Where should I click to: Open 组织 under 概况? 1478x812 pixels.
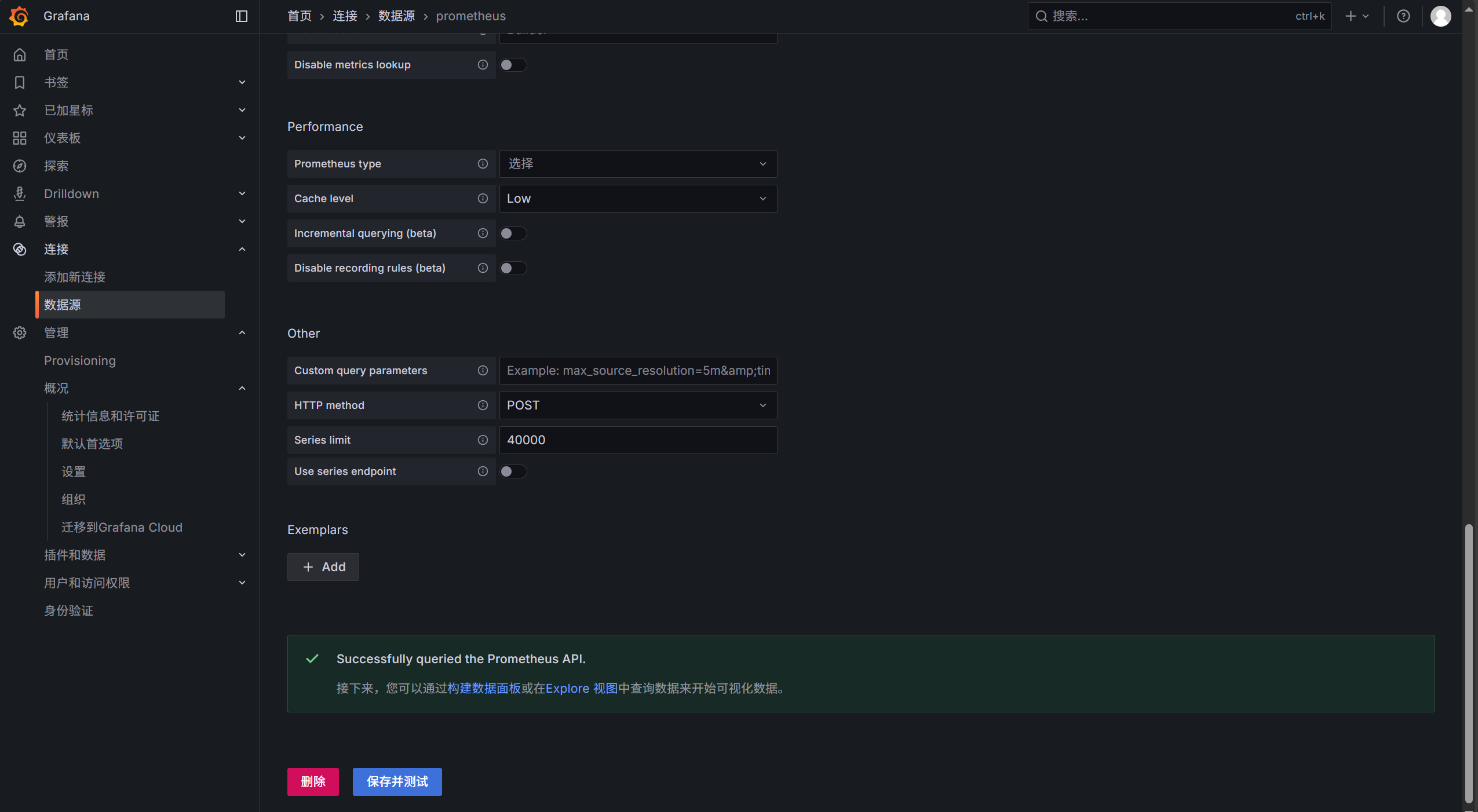coord(74,499)
